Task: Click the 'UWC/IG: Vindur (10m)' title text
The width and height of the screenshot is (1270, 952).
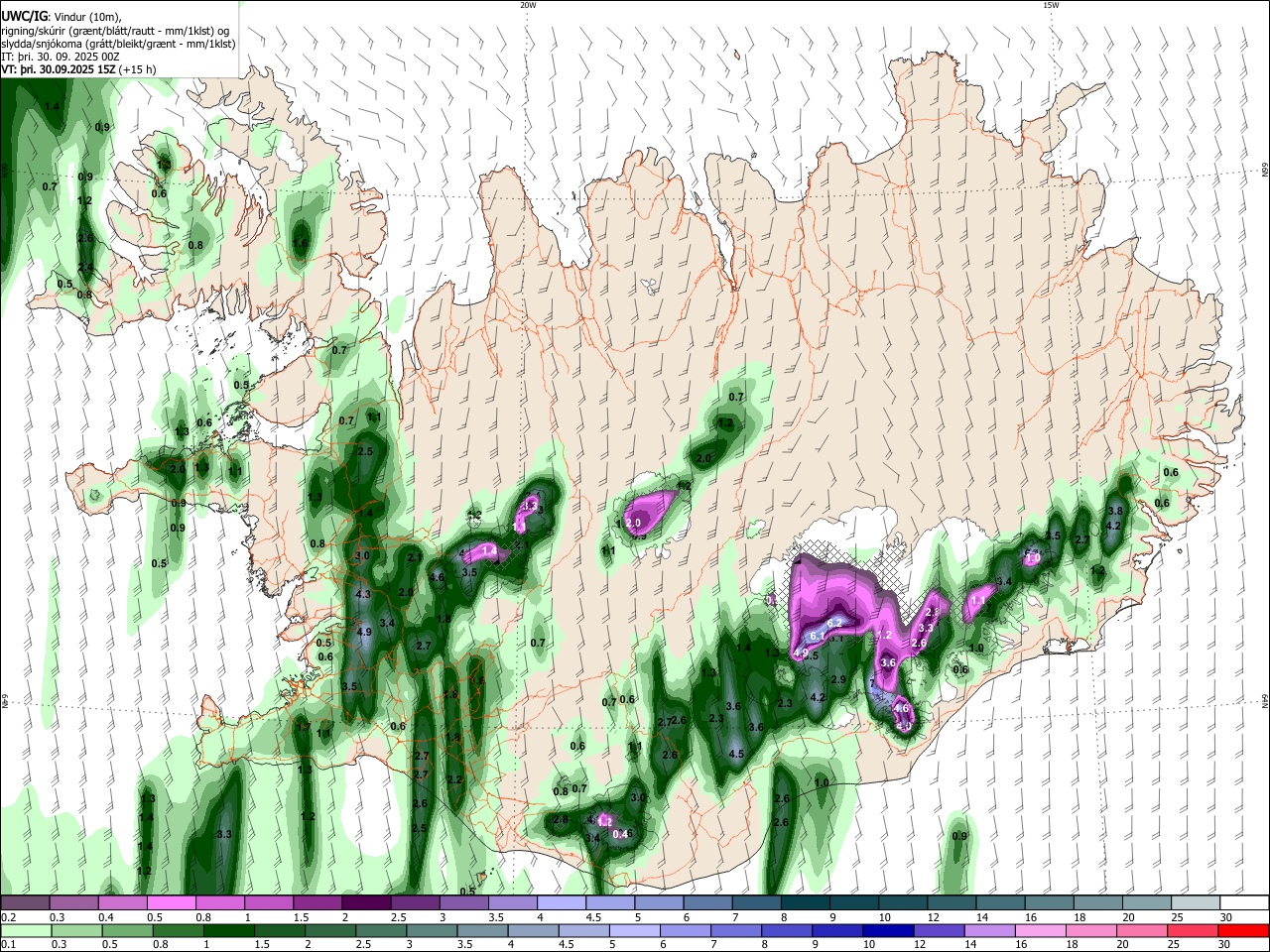Action: click(62, 17)
